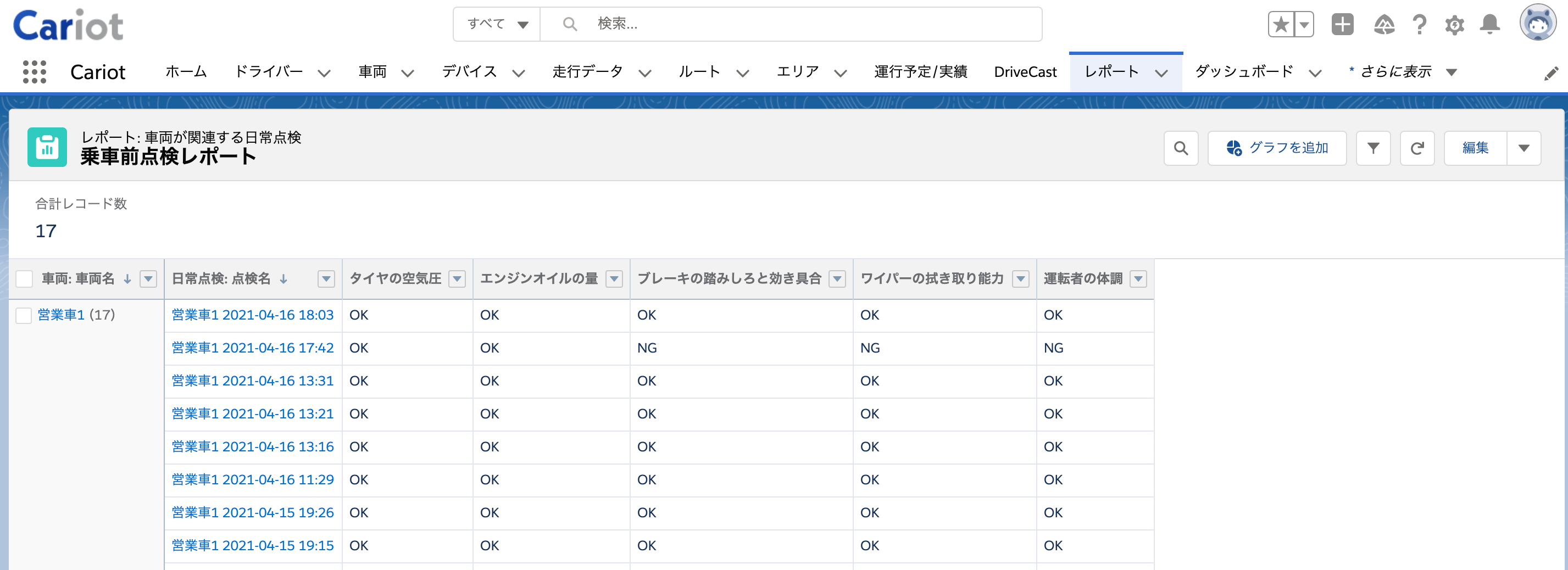
Task: Open the 営業車1 vehicle link
Action: pos(61,315)
